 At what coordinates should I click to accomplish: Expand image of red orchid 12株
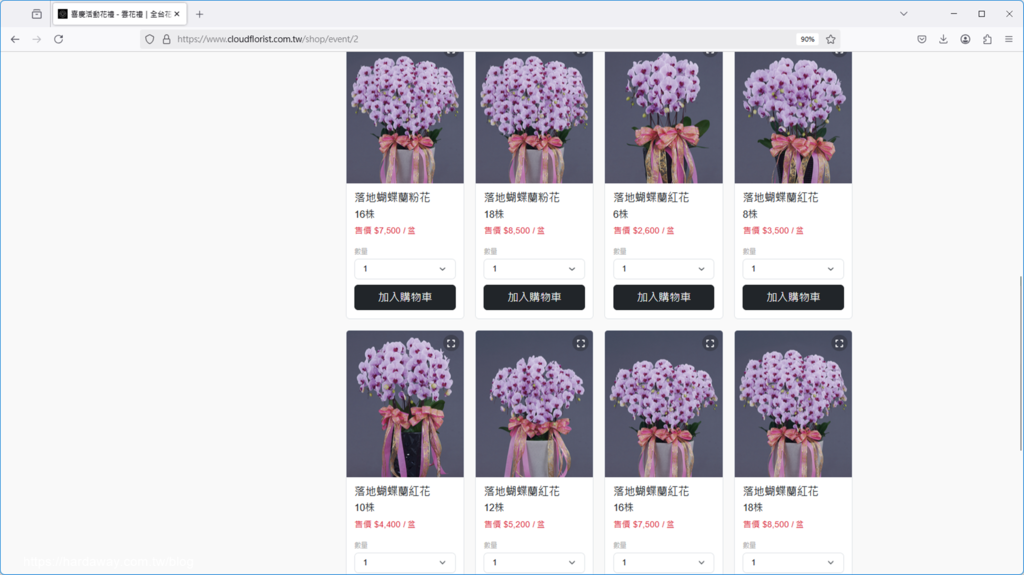581,343
